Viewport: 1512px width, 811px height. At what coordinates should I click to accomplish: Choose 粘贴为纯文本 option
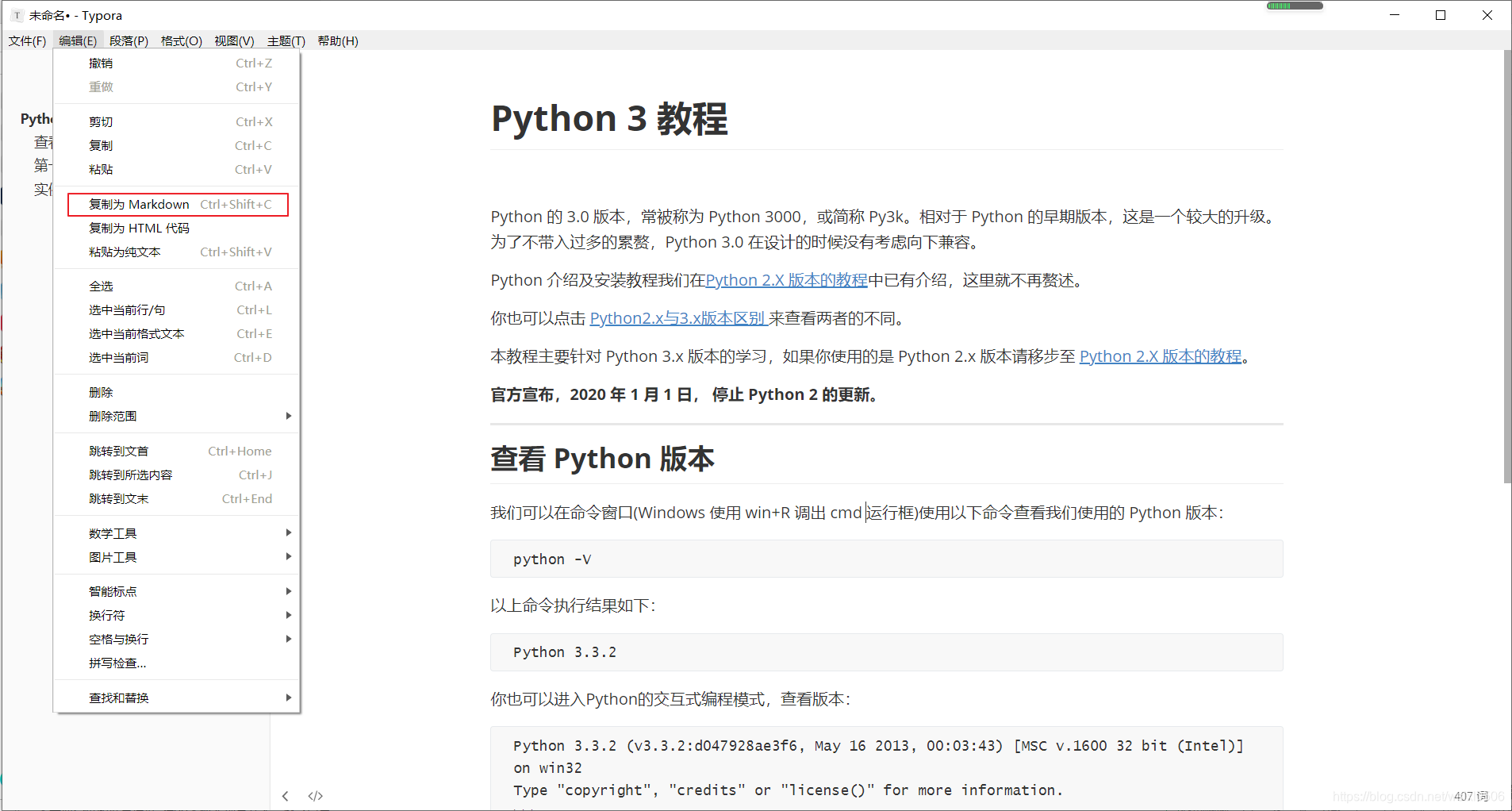pos(177,252)
